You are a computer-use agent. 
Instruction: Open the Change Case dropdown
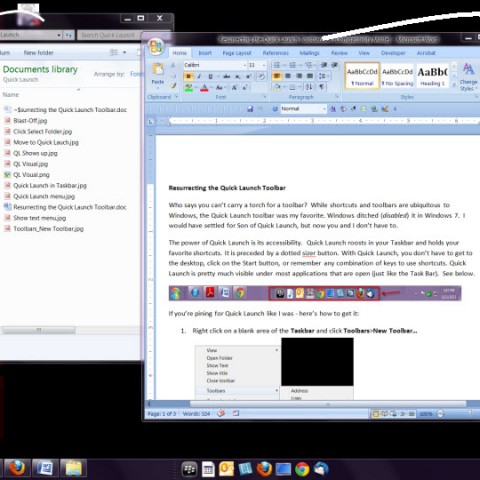(x=220, y=88)
